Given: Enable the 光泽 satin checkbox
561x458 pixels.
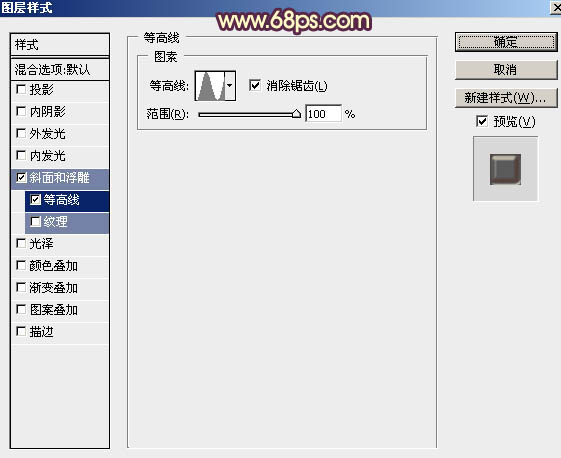Looking at the screenshot, I should coord(21,243).
